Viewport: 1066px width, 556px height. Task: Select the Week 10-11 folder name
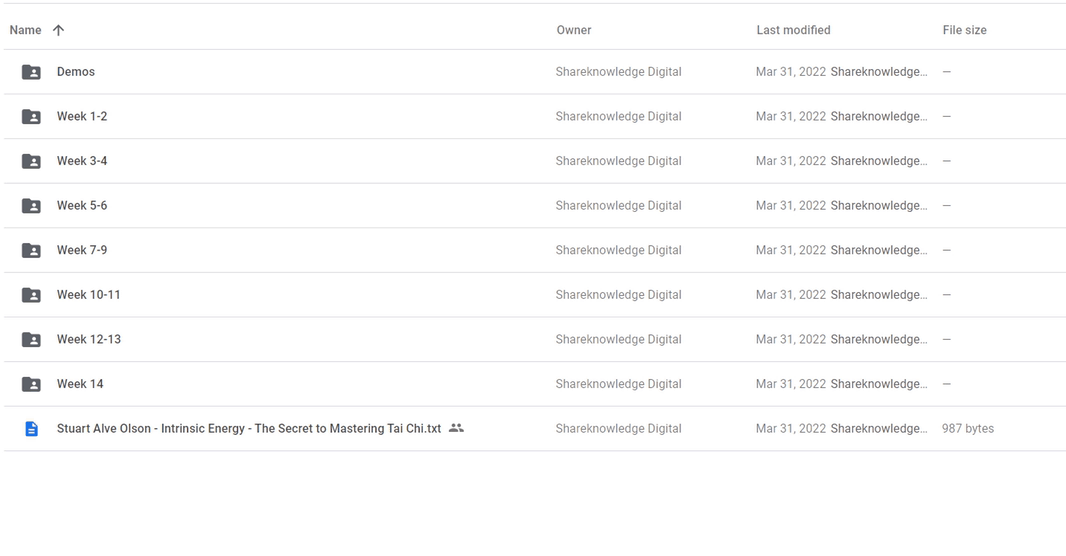pyautogui.click(x=88, y=294)
